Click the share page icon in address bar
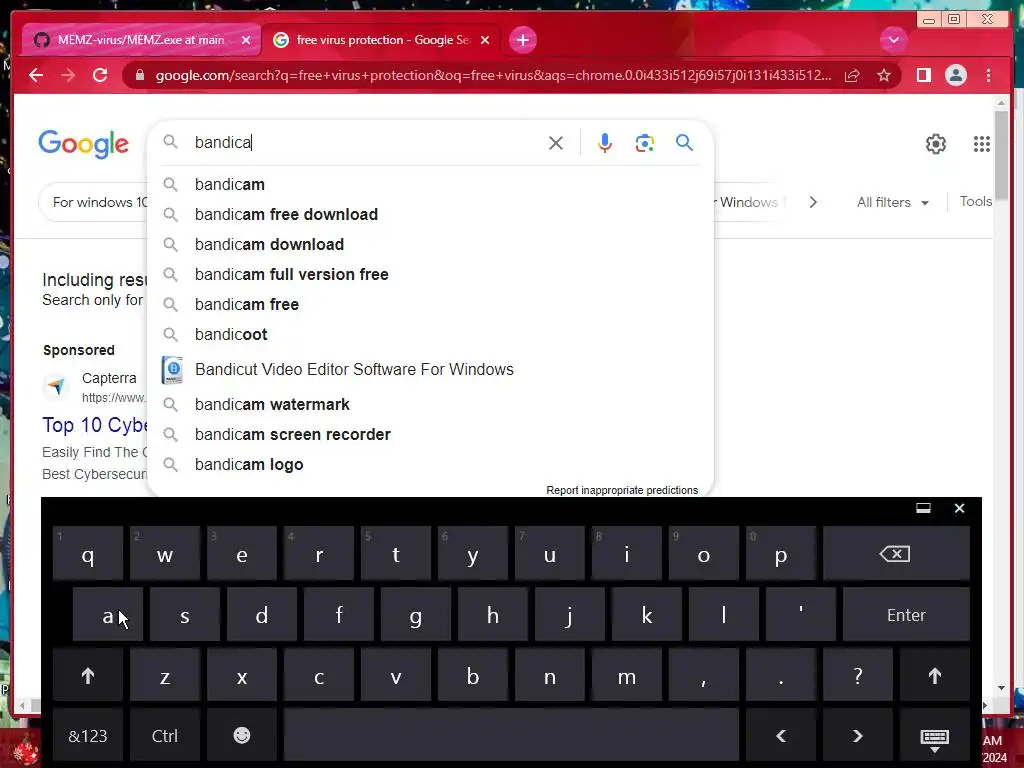1024x768 pixels. [x=852, y=76]
